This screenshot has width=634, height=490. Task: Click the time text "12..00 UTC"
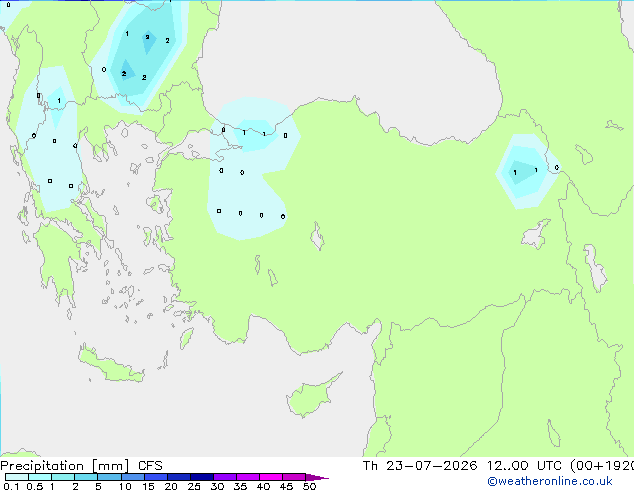[x=524, y=466]
